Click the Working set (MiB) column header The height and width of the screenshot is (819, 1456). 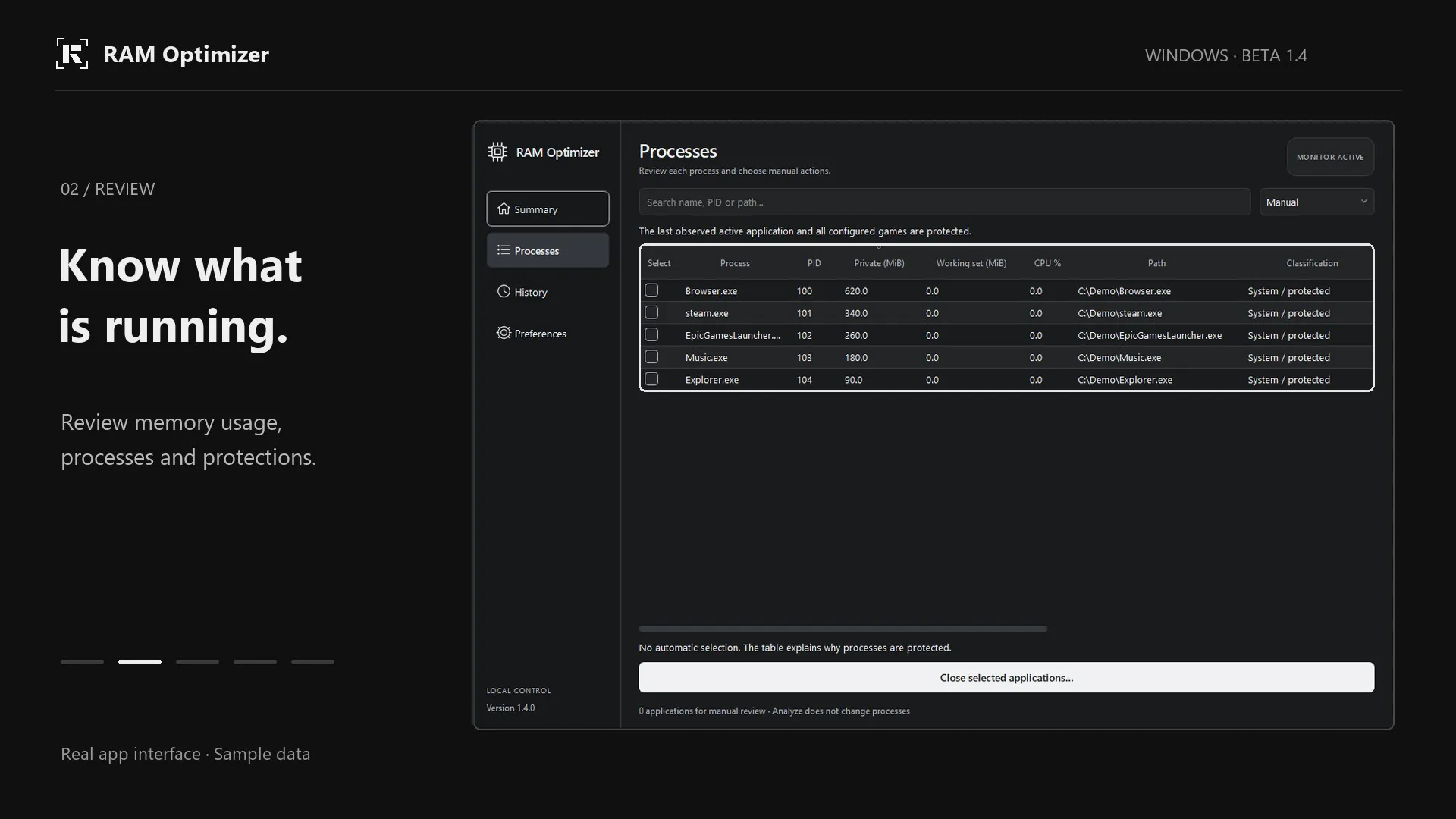point(971,263)
